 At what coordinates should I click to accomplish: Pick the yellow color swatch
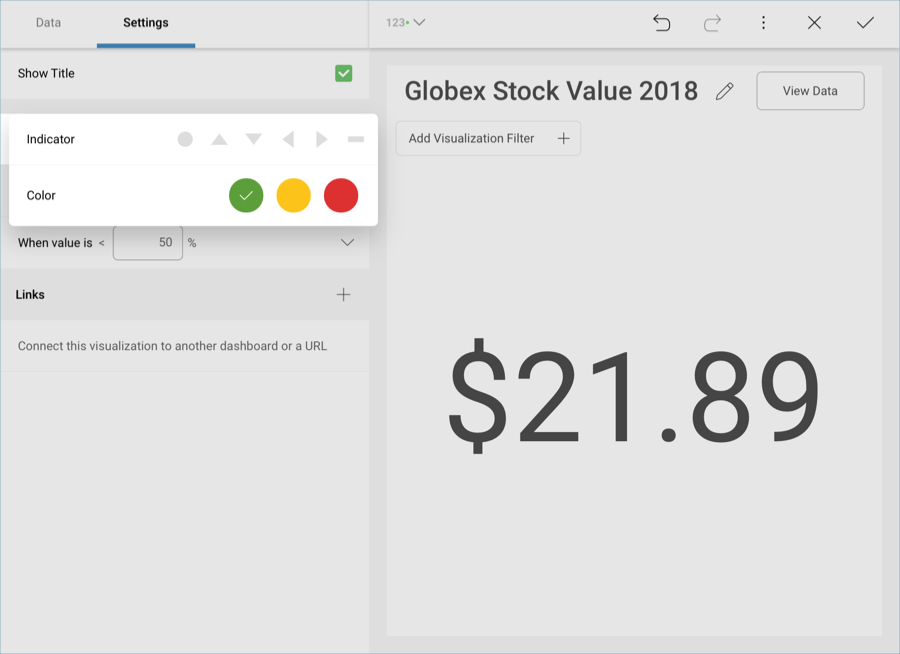(x=293, y=196)
